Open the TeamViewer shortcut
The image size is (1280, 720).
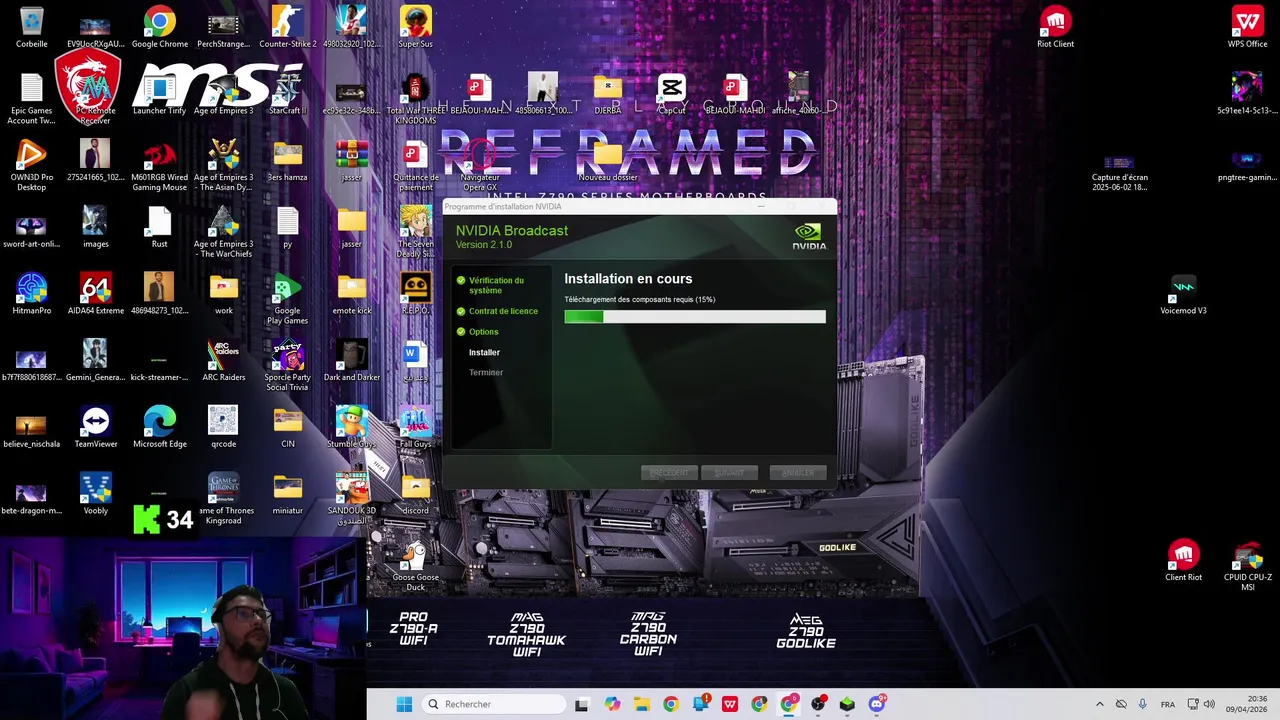click(95, 422)
